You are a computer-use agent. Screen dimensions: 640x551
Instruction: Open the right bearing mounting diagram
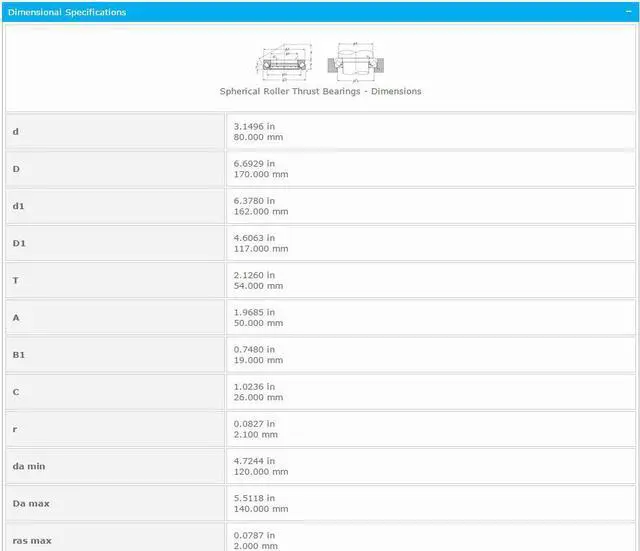355,62
